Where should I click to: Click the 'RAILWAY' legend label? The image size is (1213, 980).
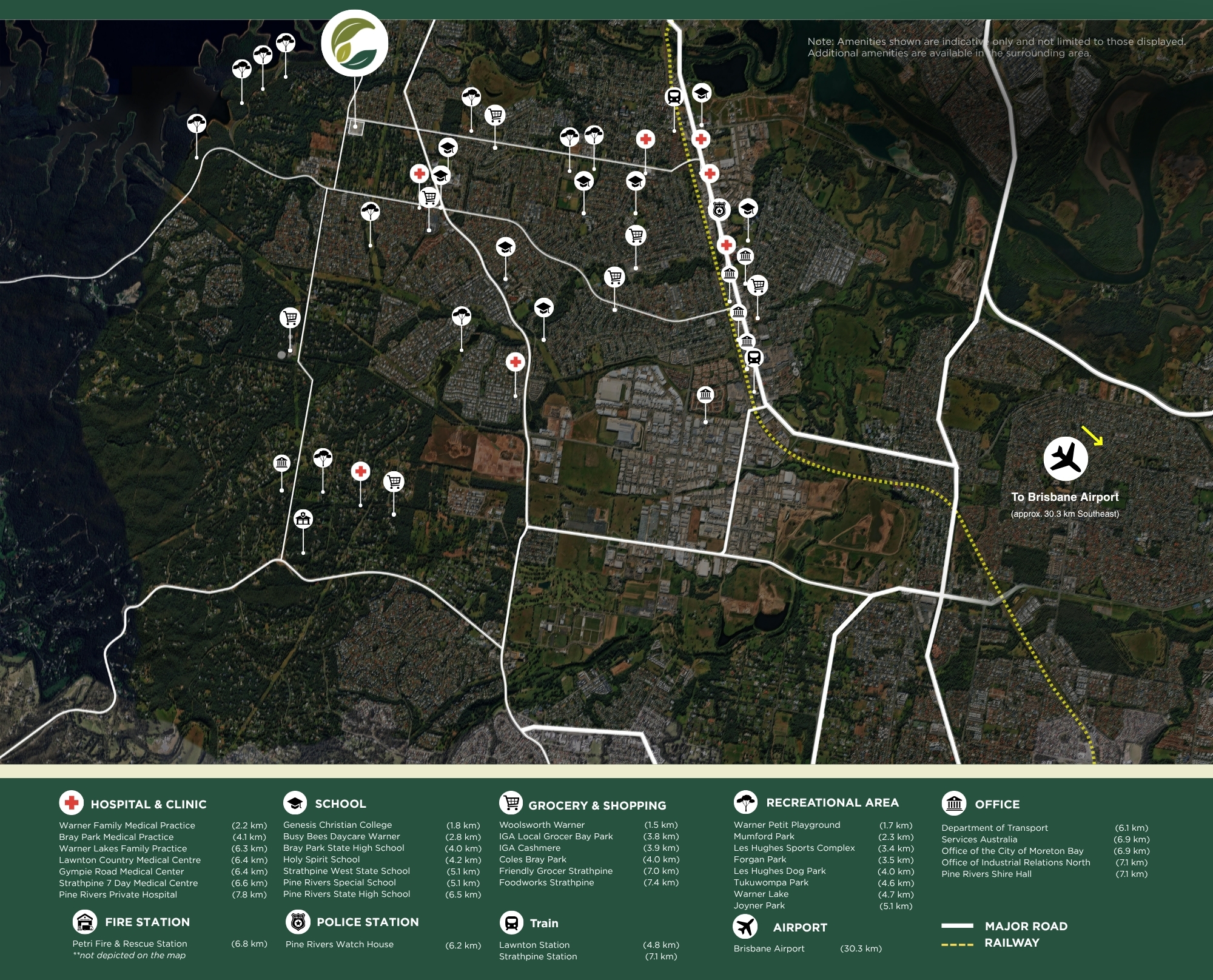[x=1012, y=942]
